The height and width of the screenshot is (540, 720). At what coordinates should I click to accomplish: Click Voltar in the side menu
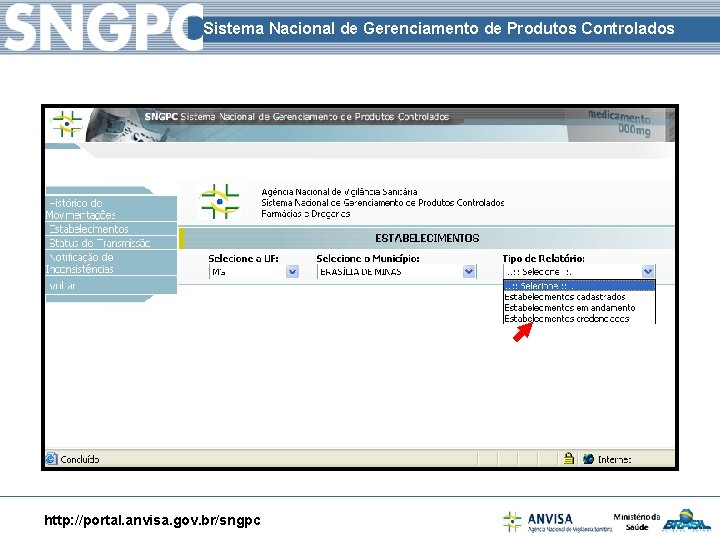pos(111,285)
